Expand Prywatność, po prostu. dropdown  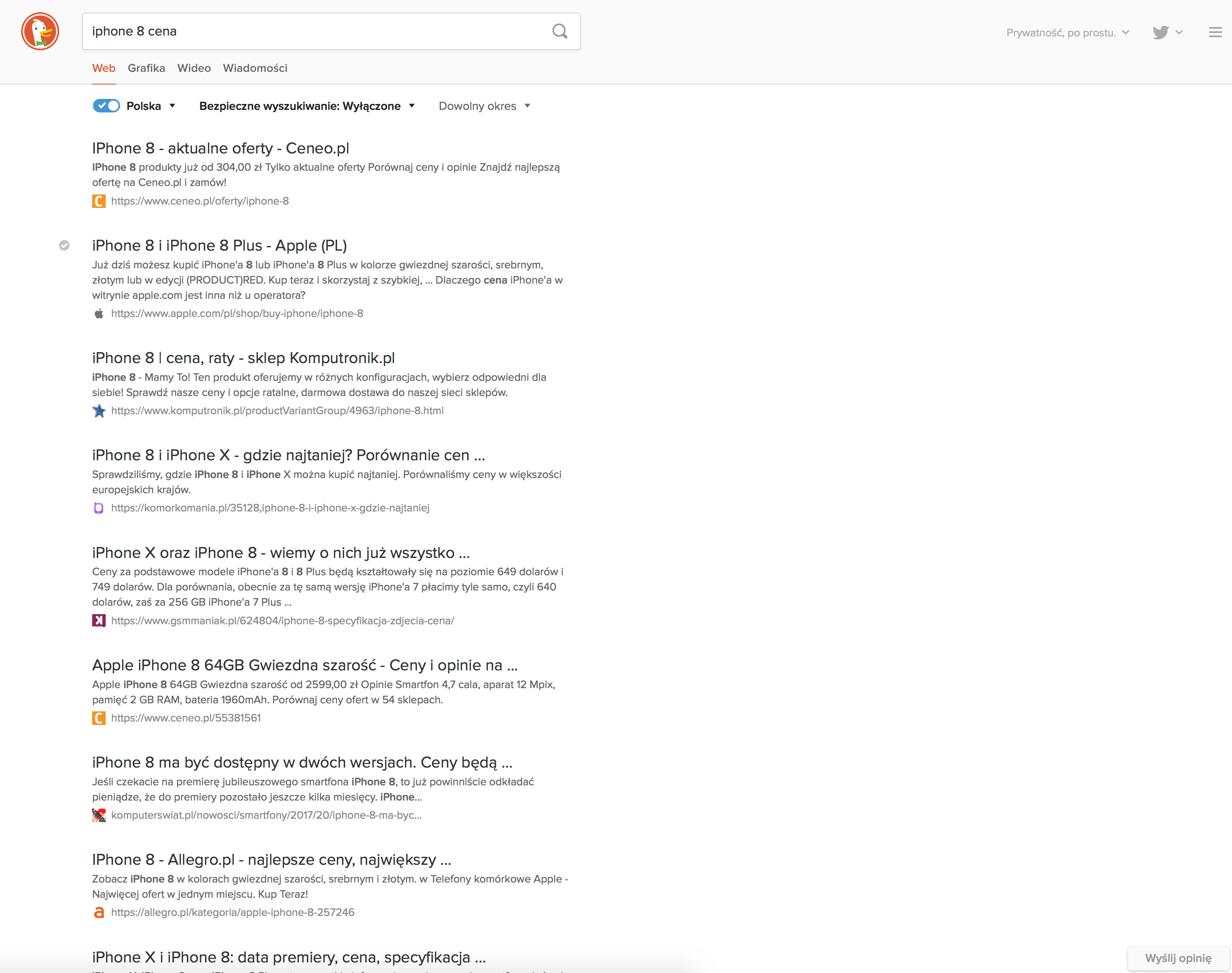point(1068,33)
